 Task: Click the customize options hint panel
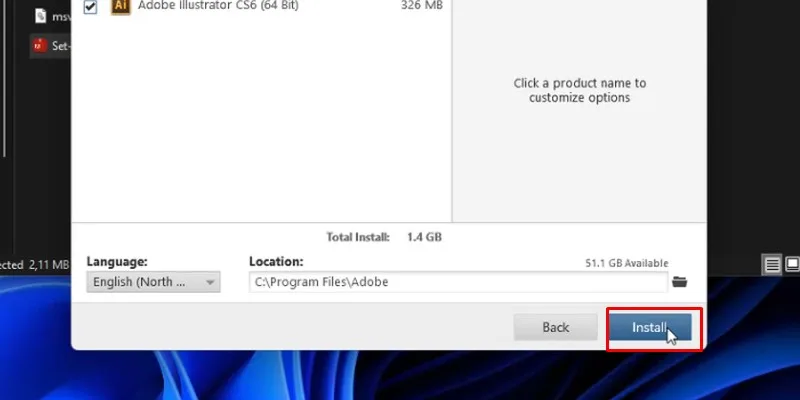tap(580, 90)
